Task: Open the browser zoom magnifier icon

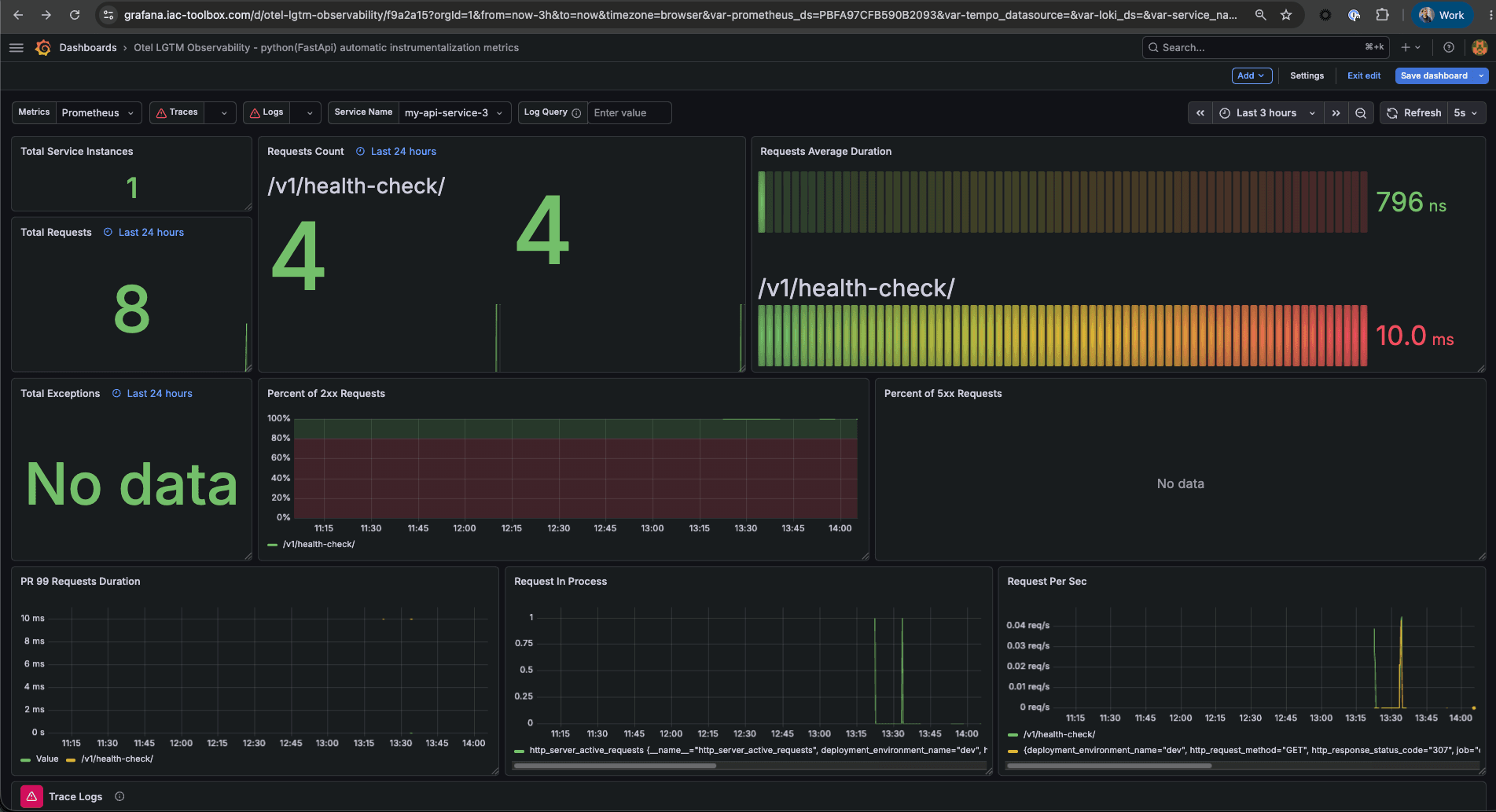Action: pyautogui.click(x=1260, y=15)
